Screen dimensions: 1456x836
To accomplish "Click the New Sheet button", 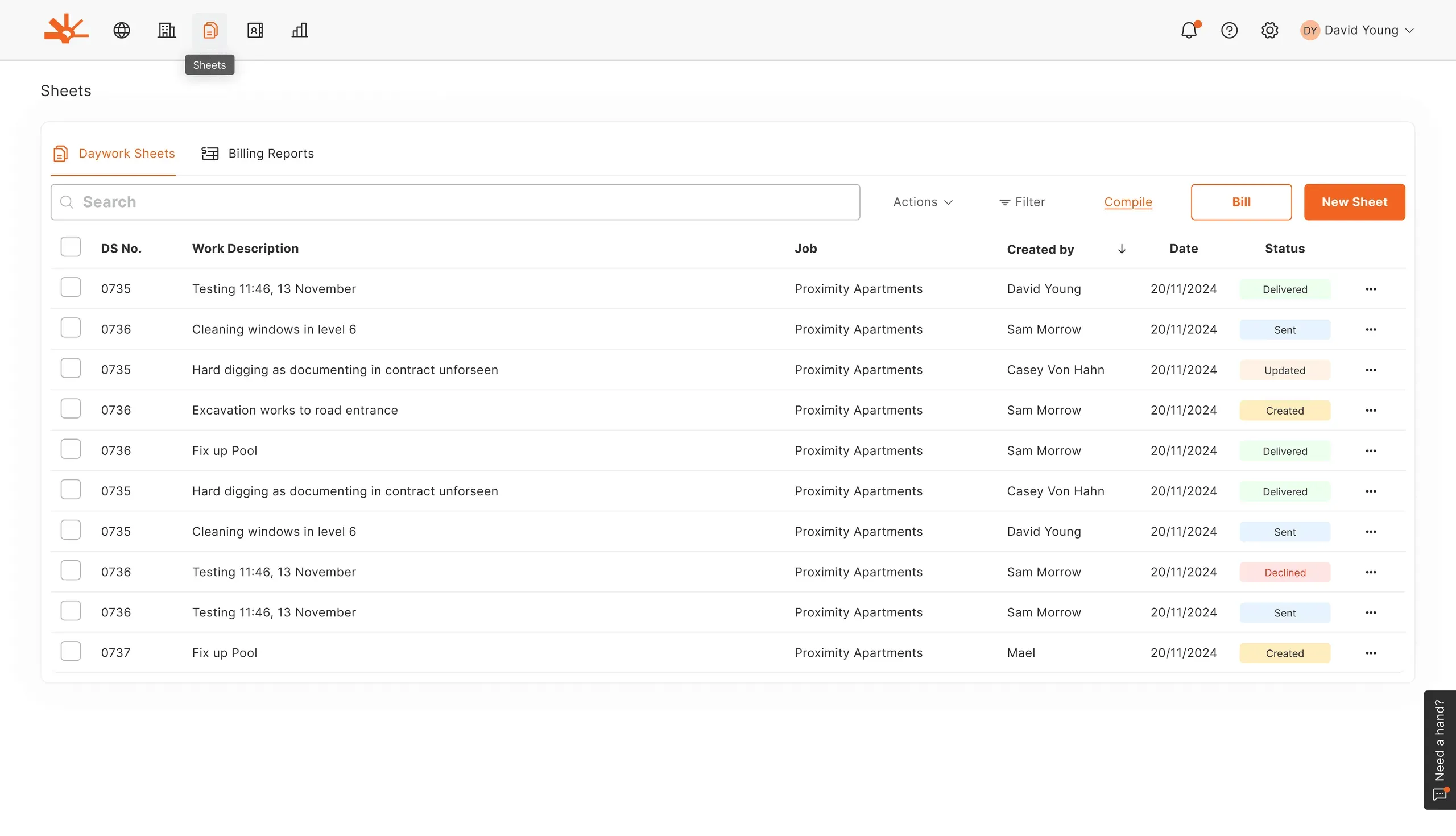I will [1354, 202].
